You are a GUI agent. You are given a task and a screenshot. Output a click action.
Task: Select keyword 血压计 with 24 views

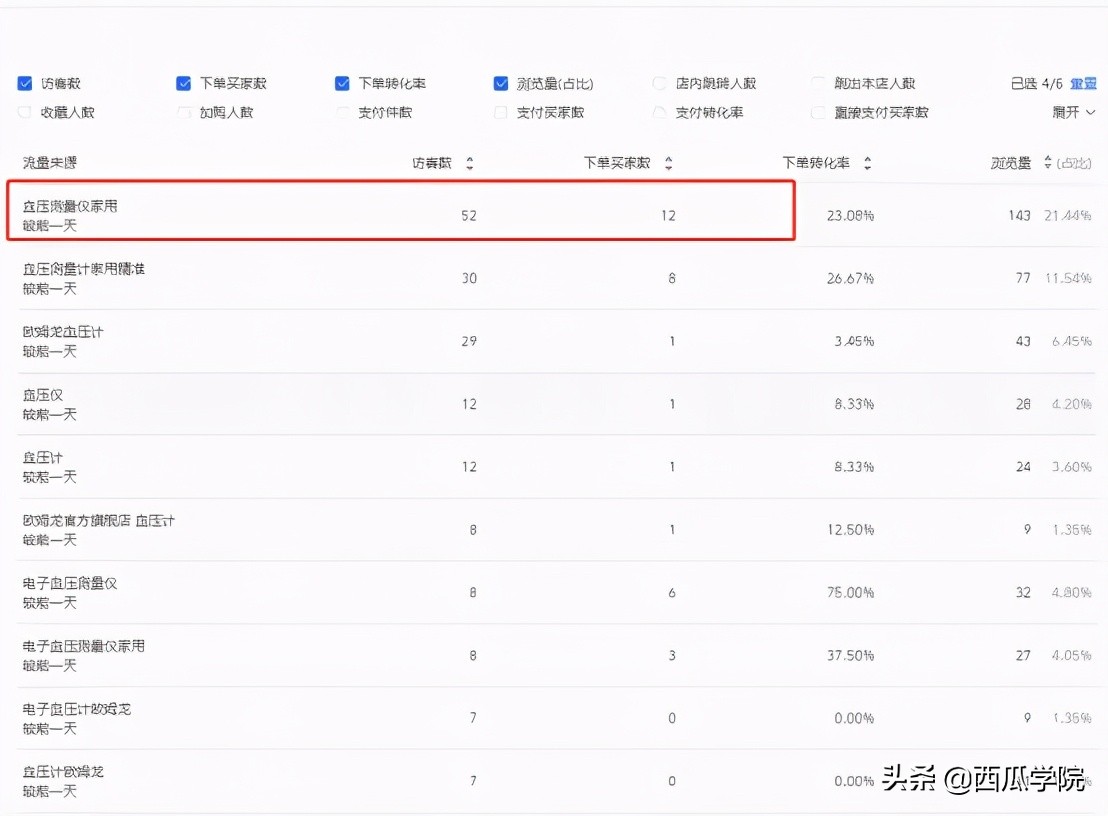click(42, 458)
